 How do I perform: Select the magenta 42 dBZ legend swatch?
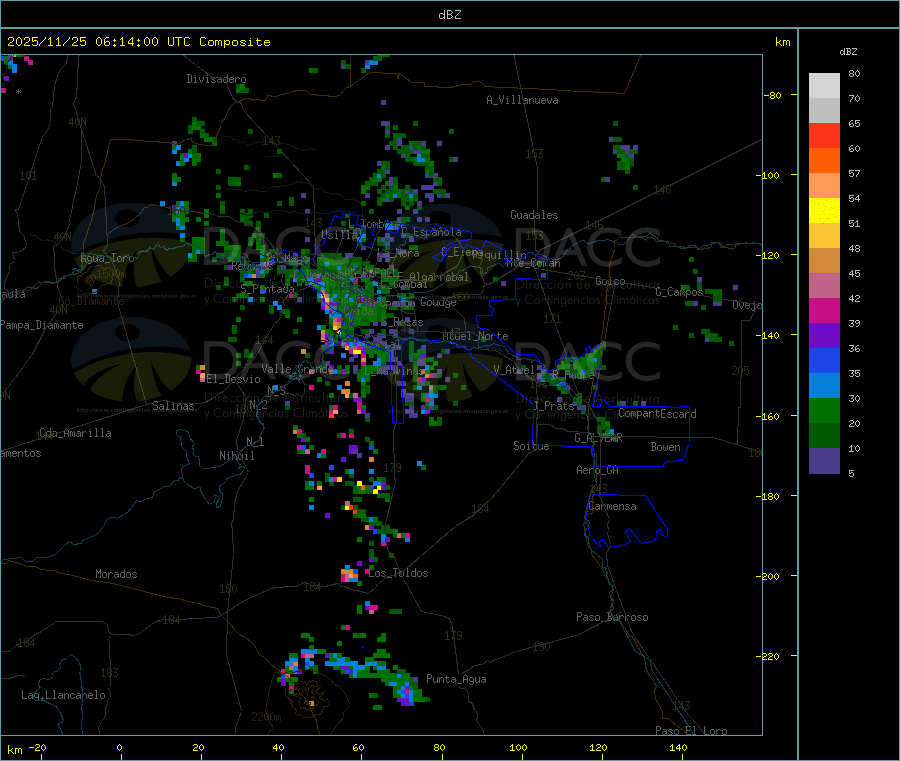(x=824, y=310)
